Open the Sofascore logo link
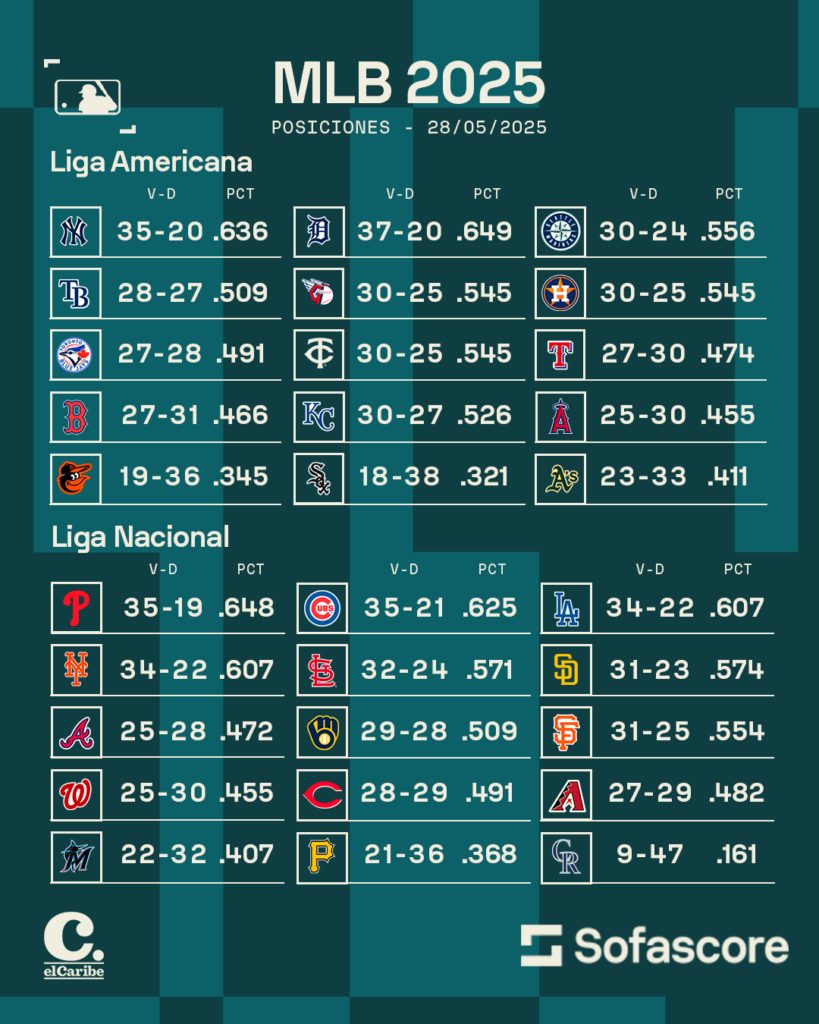Viewport: 819px width, 1024px height. click(654, 946)
